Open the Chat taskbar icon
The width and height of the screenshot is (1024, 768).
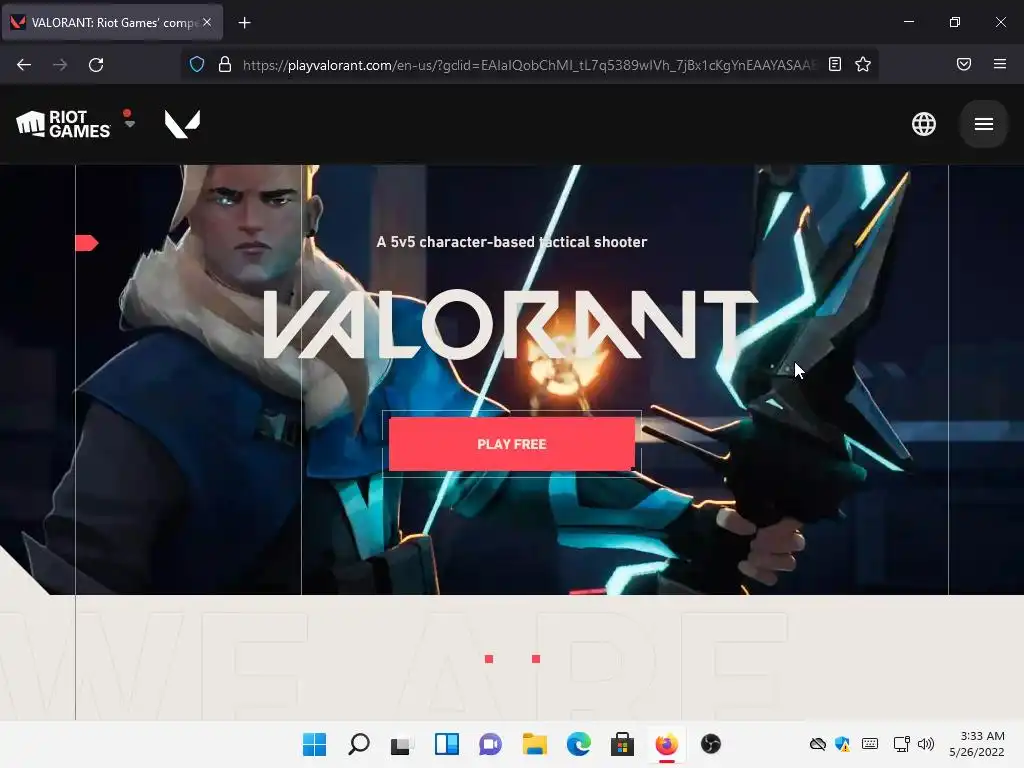(x=490, y=744)
